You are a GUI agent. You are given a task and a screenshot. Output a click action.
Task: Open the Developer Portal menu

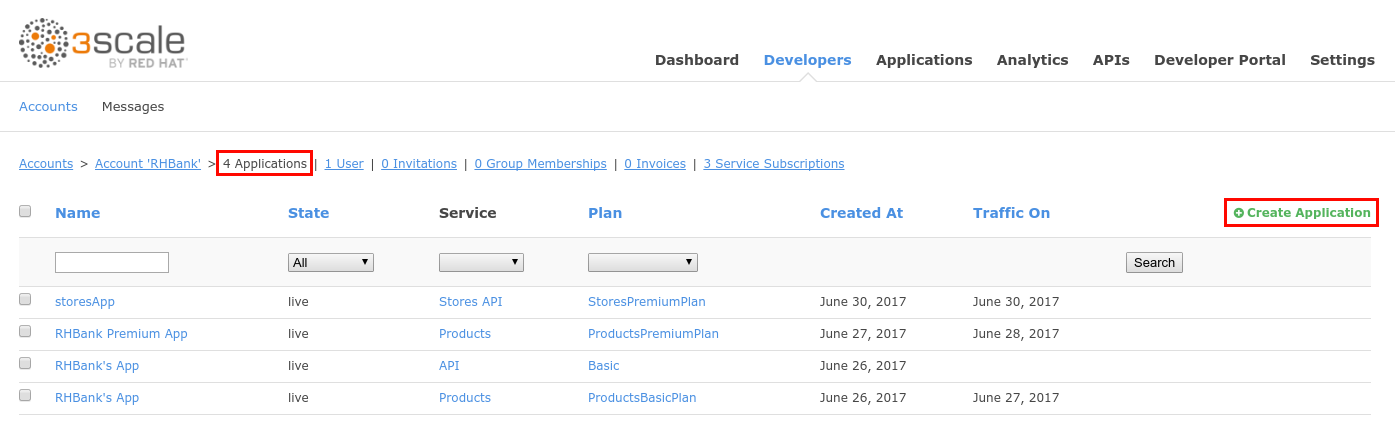1219,60
